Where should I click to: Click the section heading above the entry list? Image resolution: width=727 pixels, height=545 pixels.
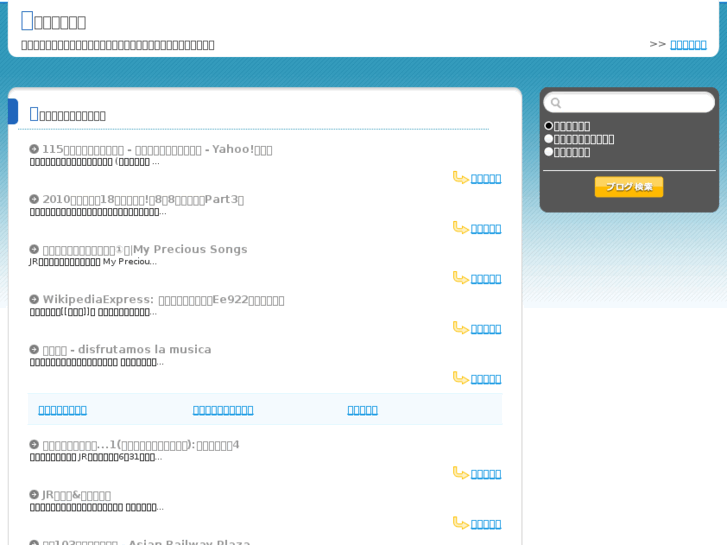[68, 114]
